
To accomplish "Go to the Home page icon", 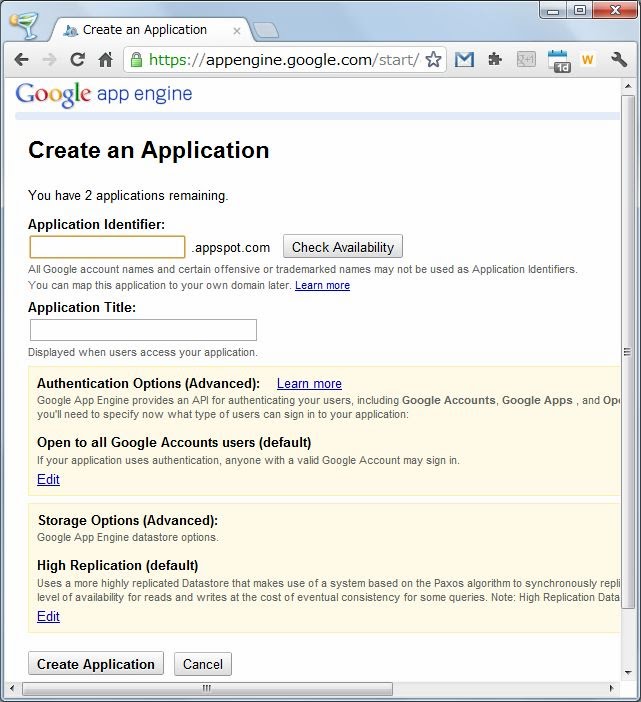I will 105,60.
